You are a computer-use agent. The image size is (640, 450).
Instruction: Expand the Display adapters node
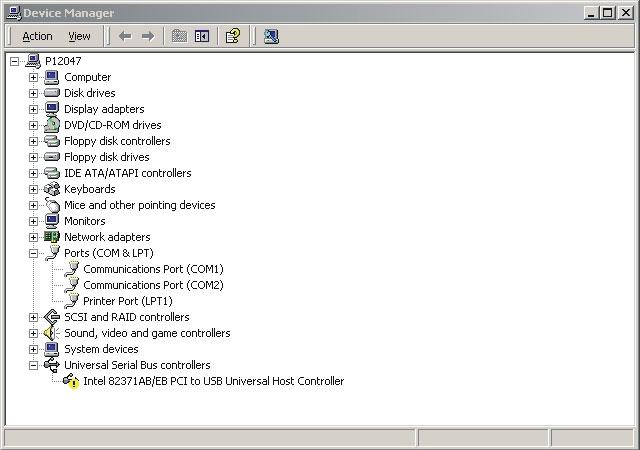coord(33,109)
